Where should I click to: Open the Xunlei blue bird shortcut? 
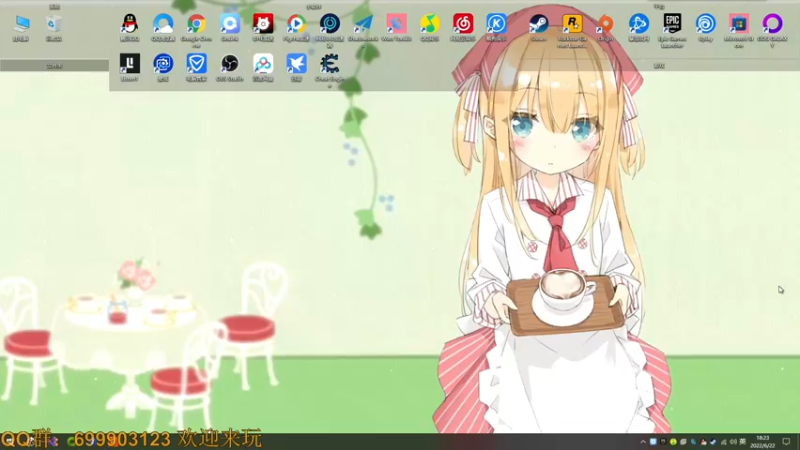[296, 68]
